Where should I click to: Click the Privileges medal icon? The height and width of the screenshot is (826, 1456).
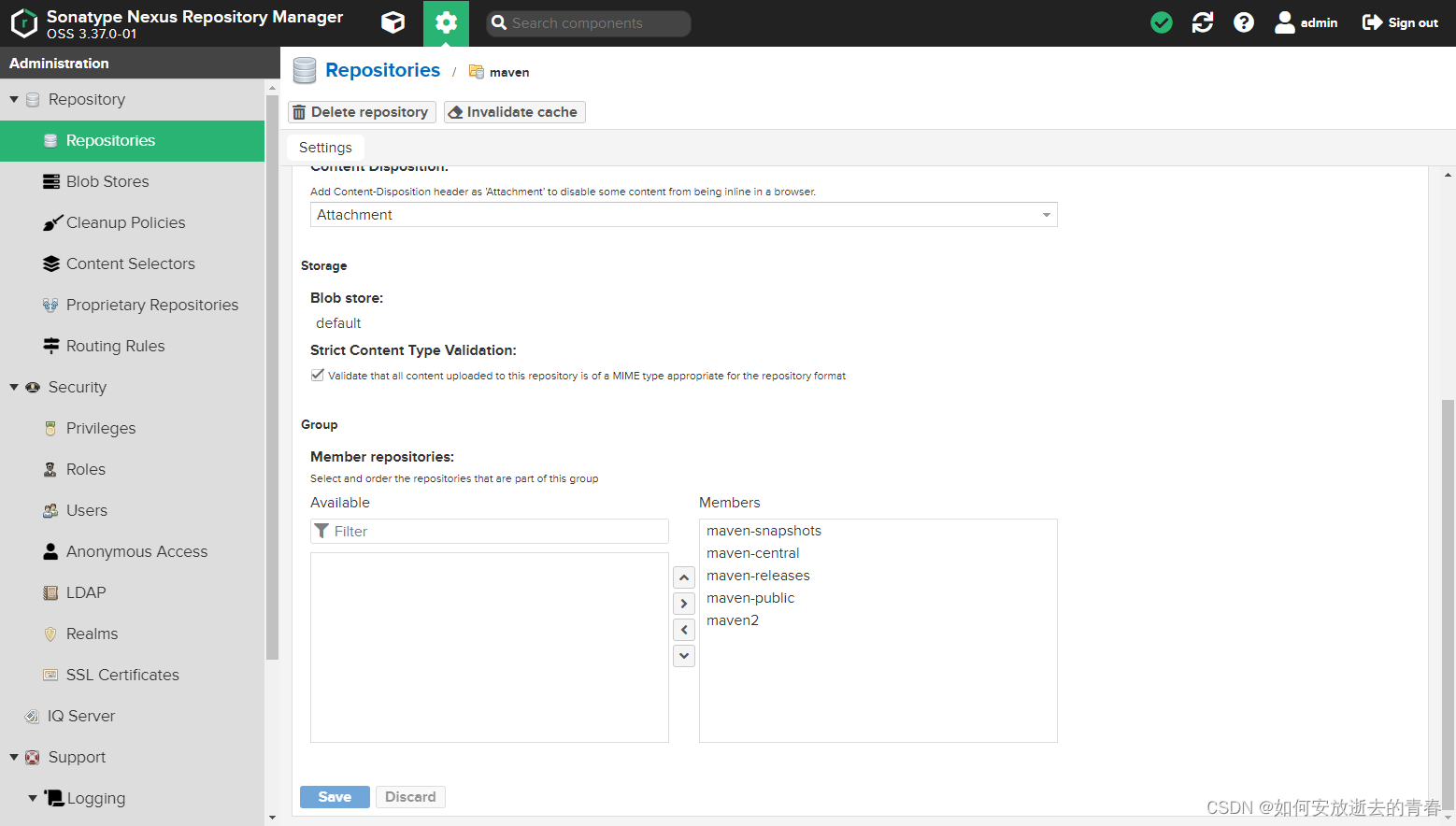pos(50,428)
